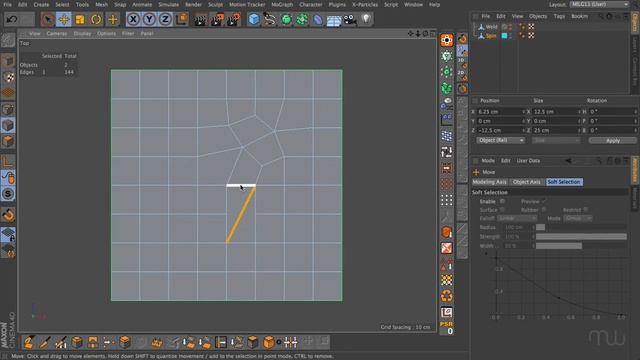Enable the Soft Selection checkbox

pyautogui.click(x=502, y=201)
